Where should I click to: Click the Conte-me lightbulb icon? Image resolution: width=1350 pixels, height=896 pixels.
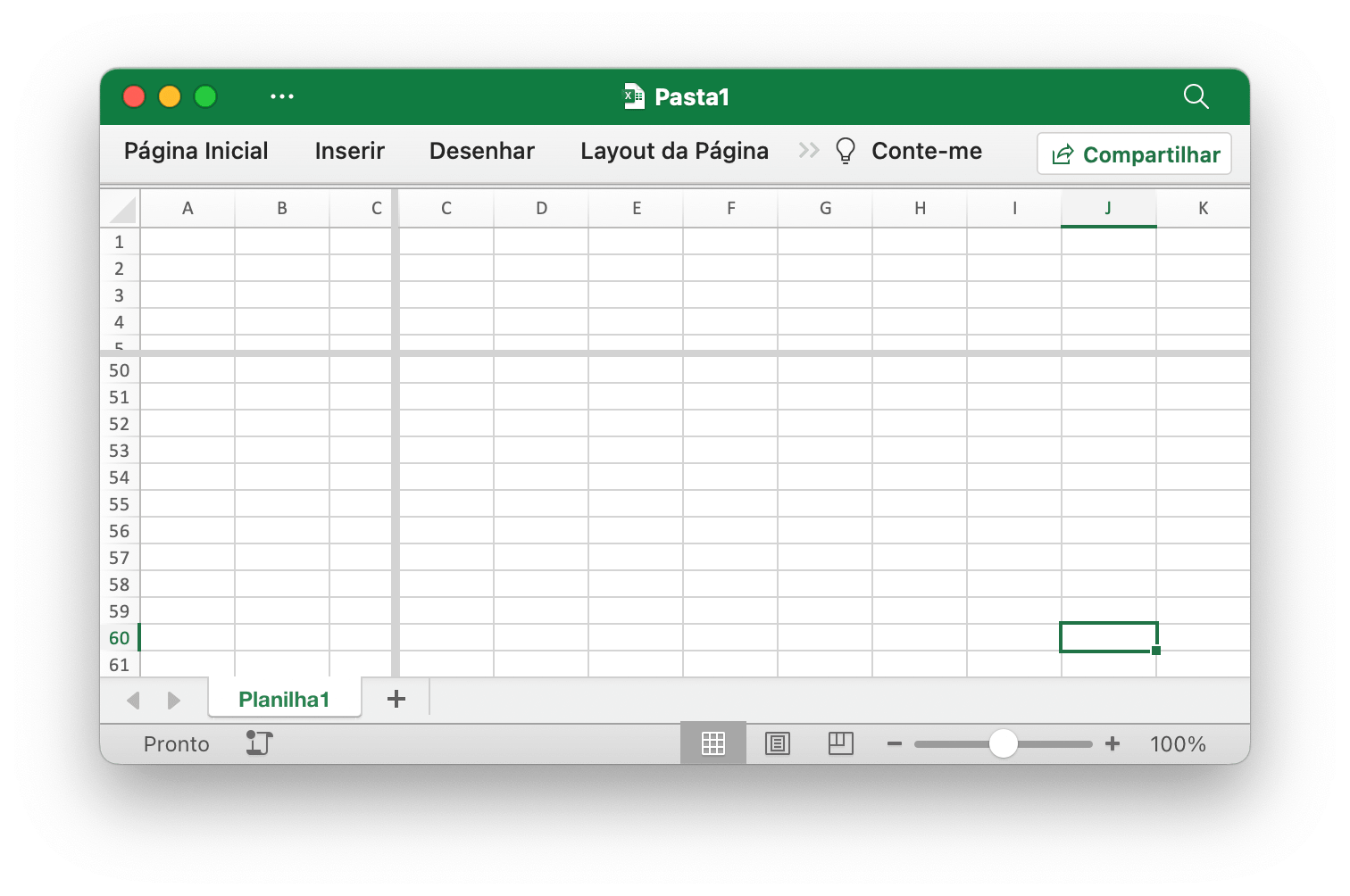[845, 151]
